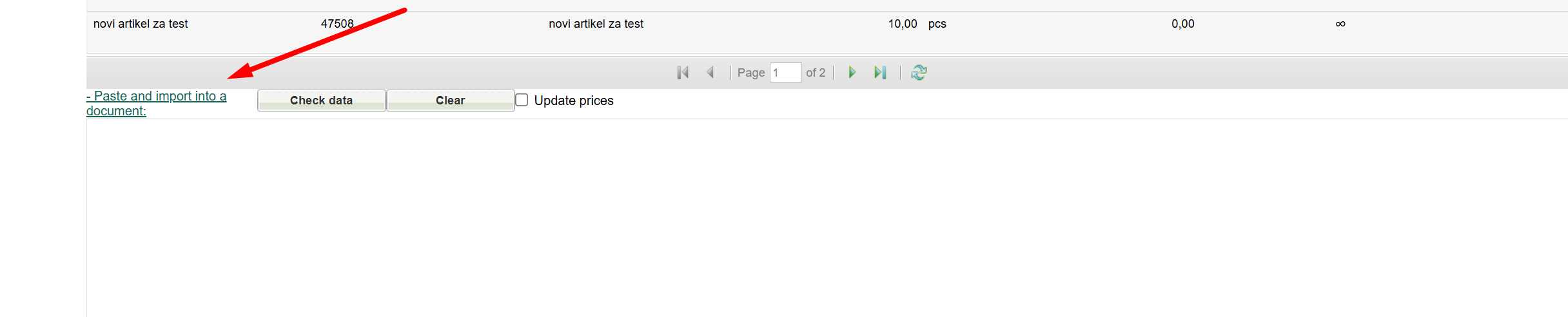1568x317 pixels.
Task: Select the quantity cell showing 10,00
Action: coord(903,24)
